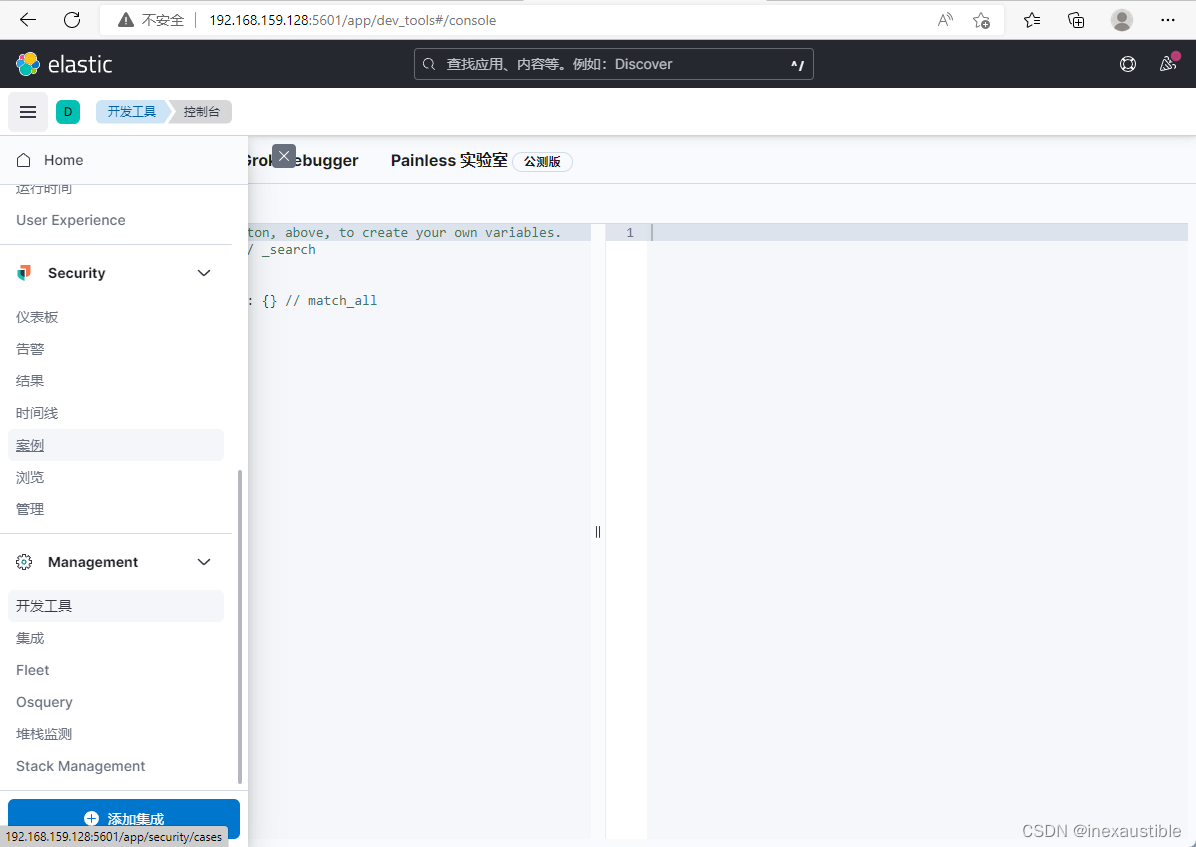Open the browser collections icon
This screenshot has height=847, width=1196.
(x=1075, y=20)
